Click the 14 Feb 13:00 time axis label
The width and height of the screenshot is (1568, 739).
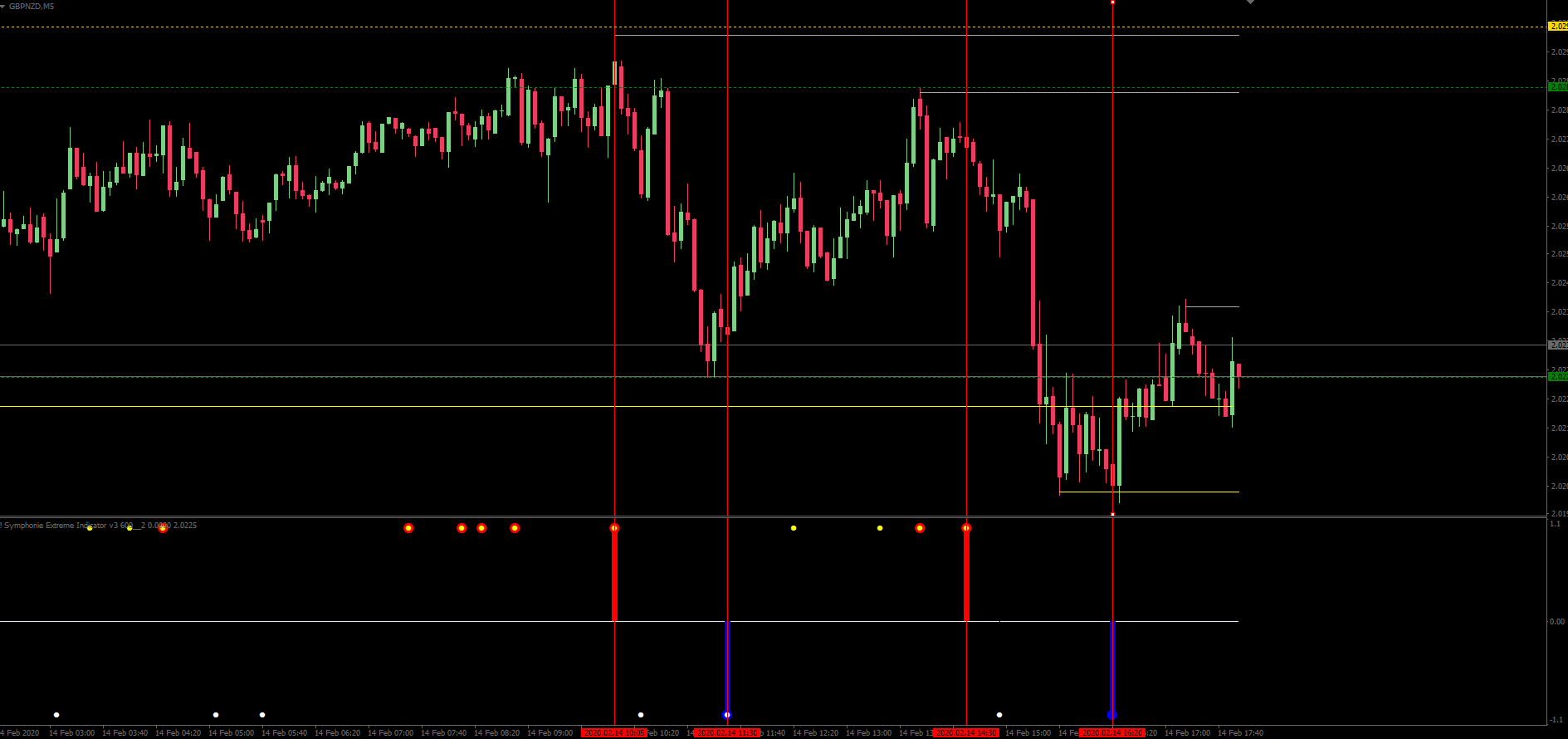pos(868,733)
